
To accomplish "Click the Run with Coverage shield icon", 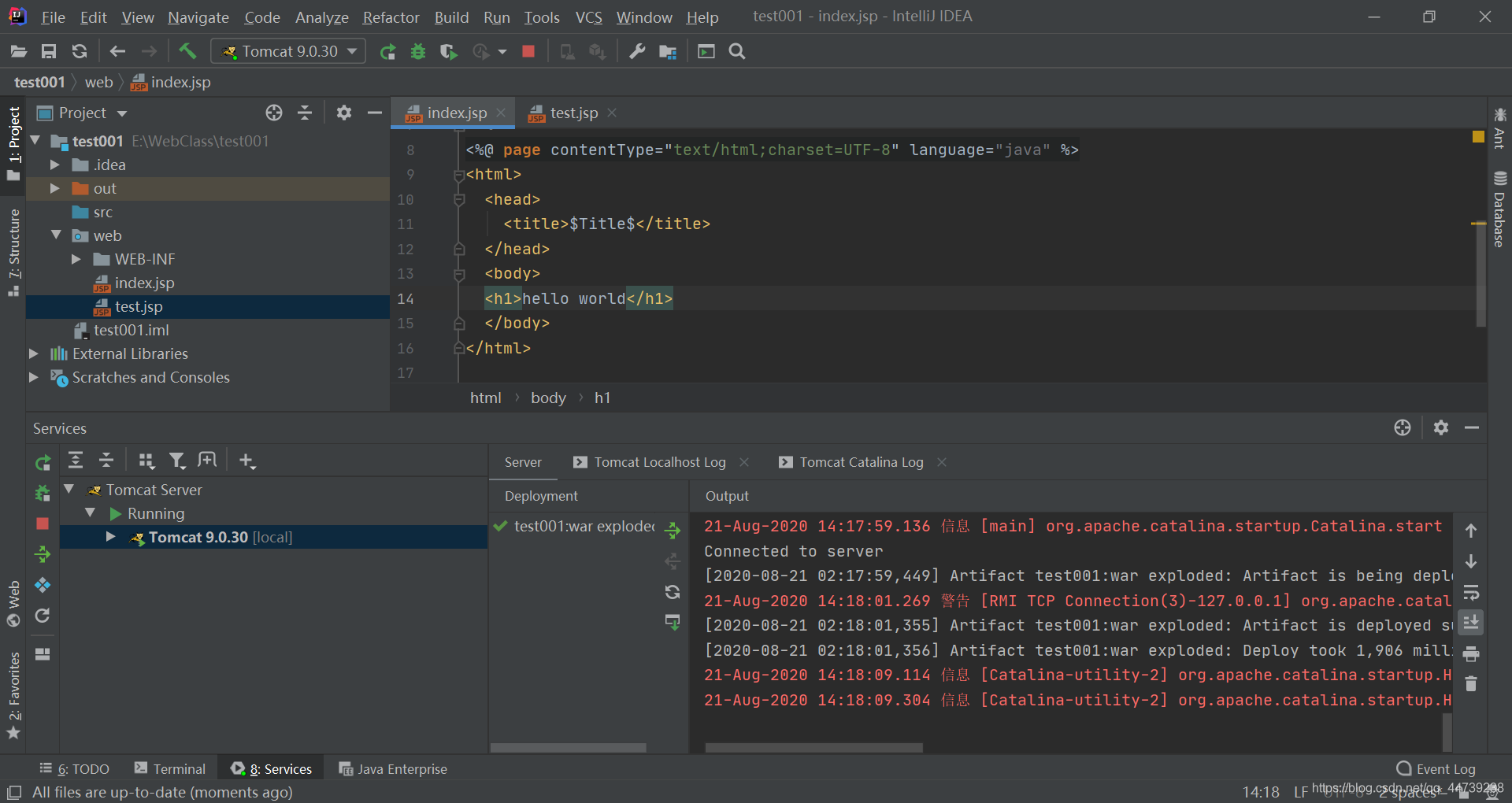I will pyautogui.click(x=449, y=52).
